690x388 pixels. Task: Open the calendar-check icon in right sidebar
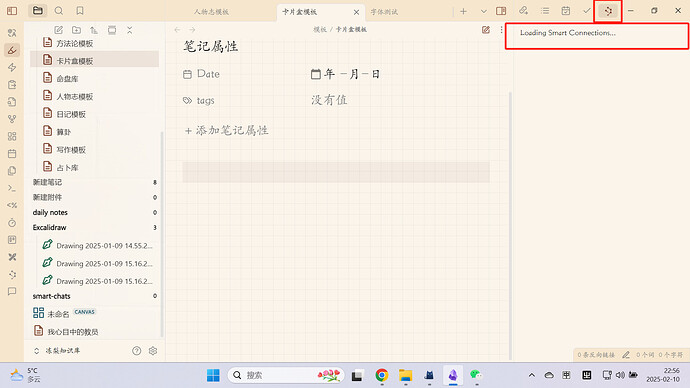566,11
